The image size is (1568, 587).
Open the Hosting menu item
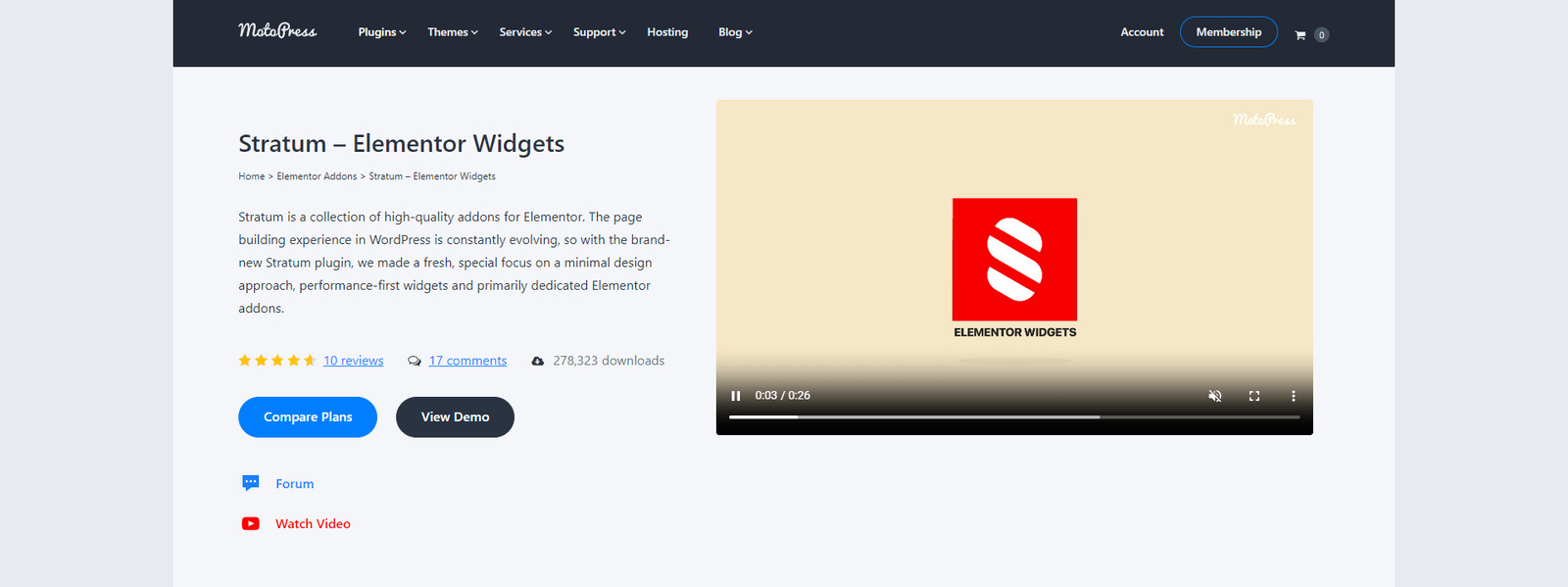[x=667, y=32]
